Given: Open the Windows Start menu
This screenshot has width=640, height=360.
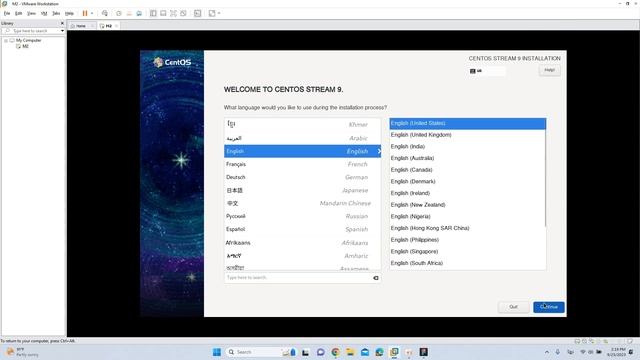Looking at the screenshot, I should 217,352.
